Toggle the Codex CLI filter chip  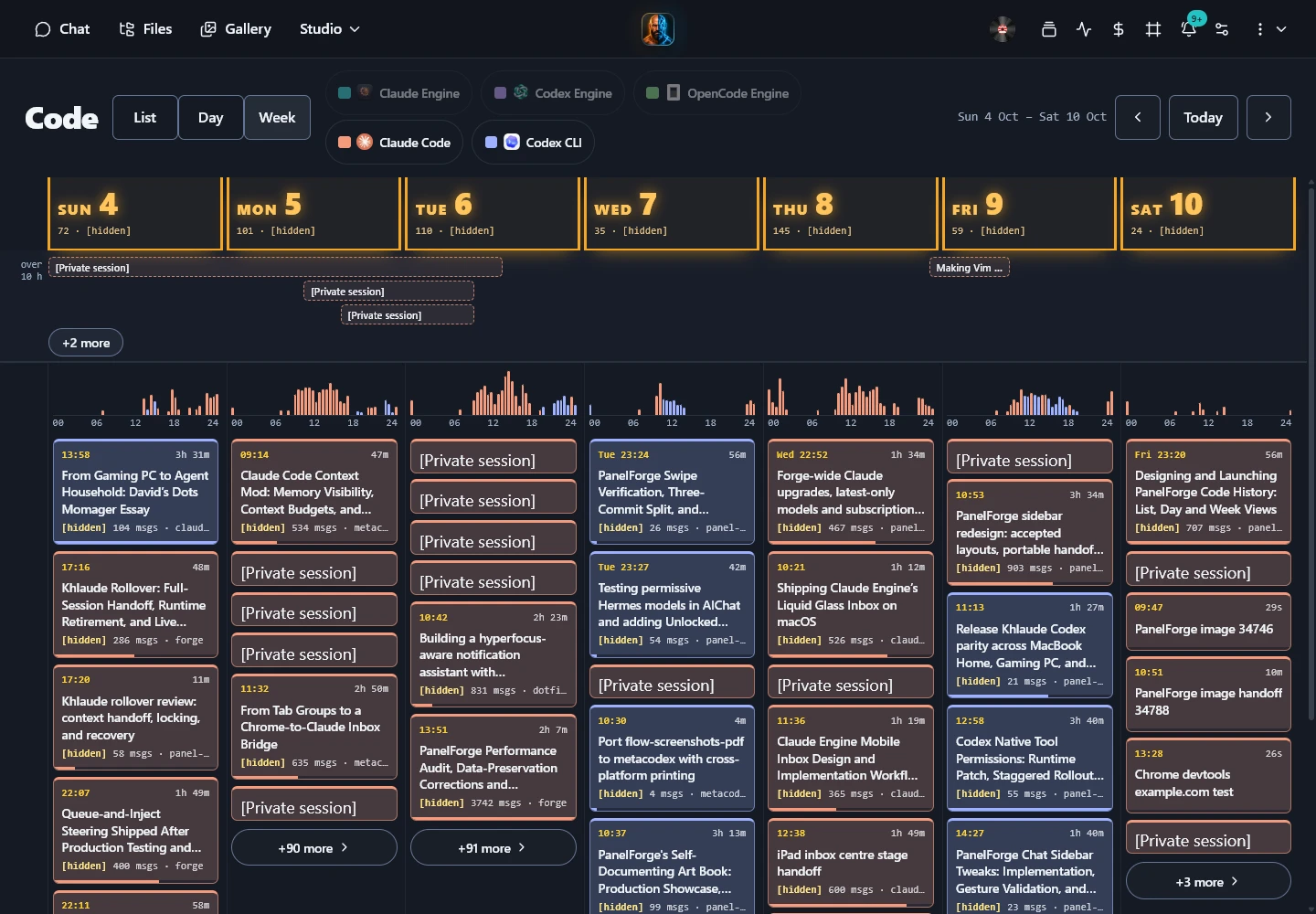point(534,142)
